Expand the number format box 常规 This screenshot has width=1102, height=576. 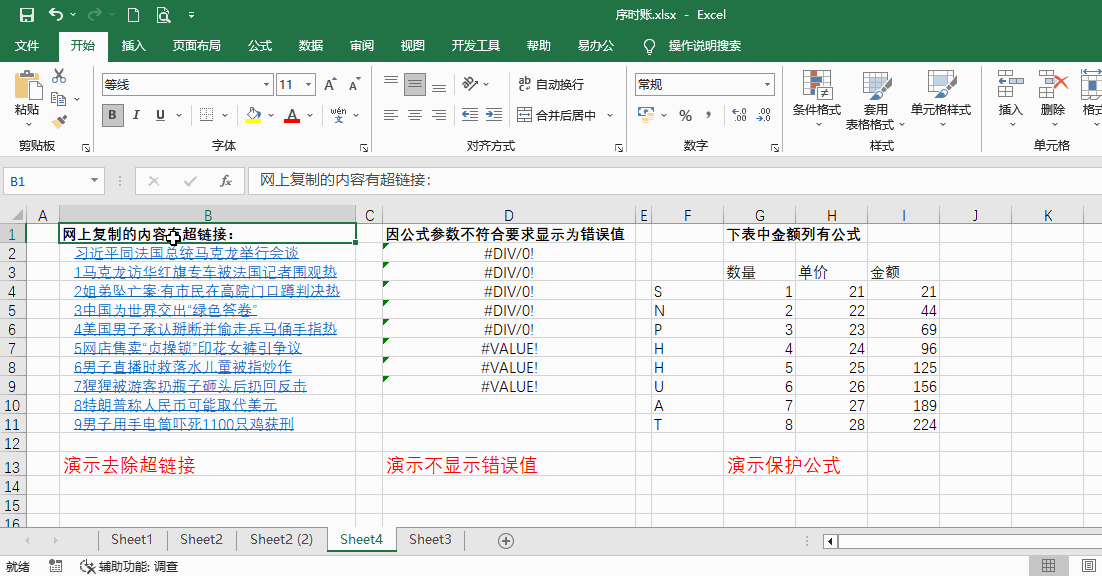[x=767, y=84]
